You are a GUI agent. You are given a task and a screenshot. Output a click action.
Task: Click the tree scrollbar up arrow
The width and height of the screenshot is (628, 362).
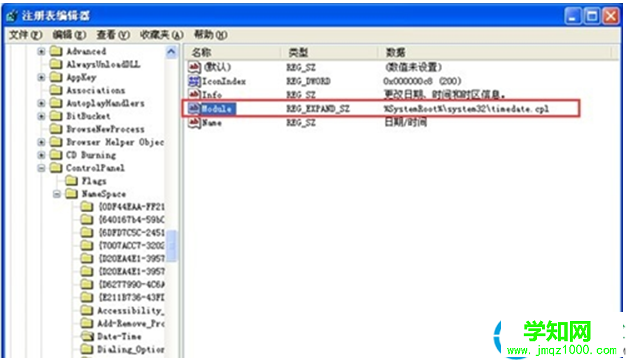(x=171, y=52)
